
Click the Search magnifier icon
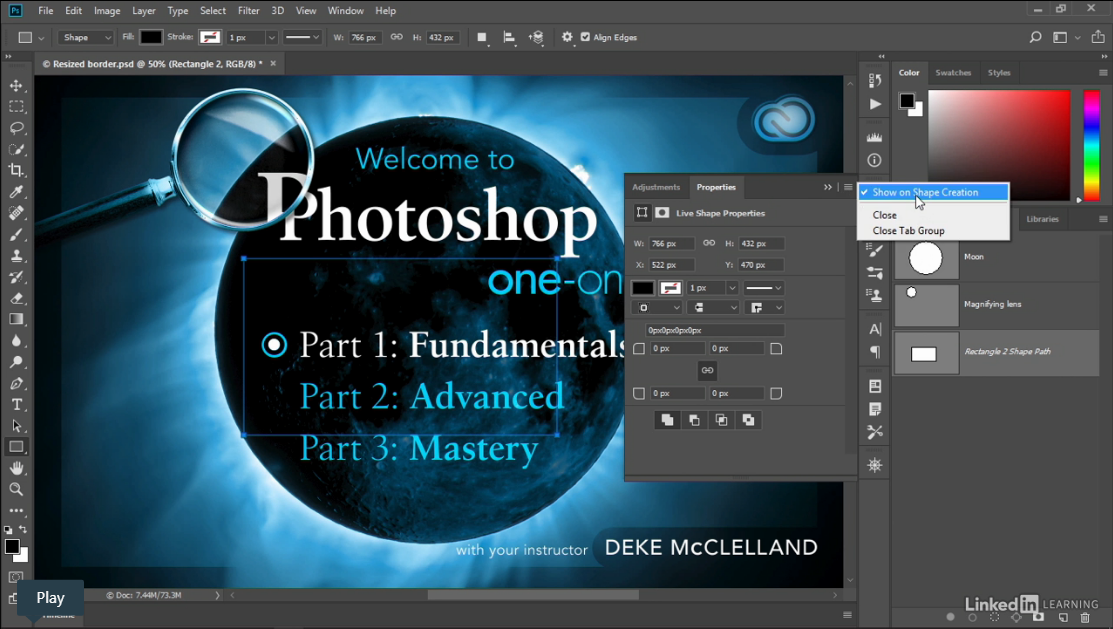[x=1036, y=38]
